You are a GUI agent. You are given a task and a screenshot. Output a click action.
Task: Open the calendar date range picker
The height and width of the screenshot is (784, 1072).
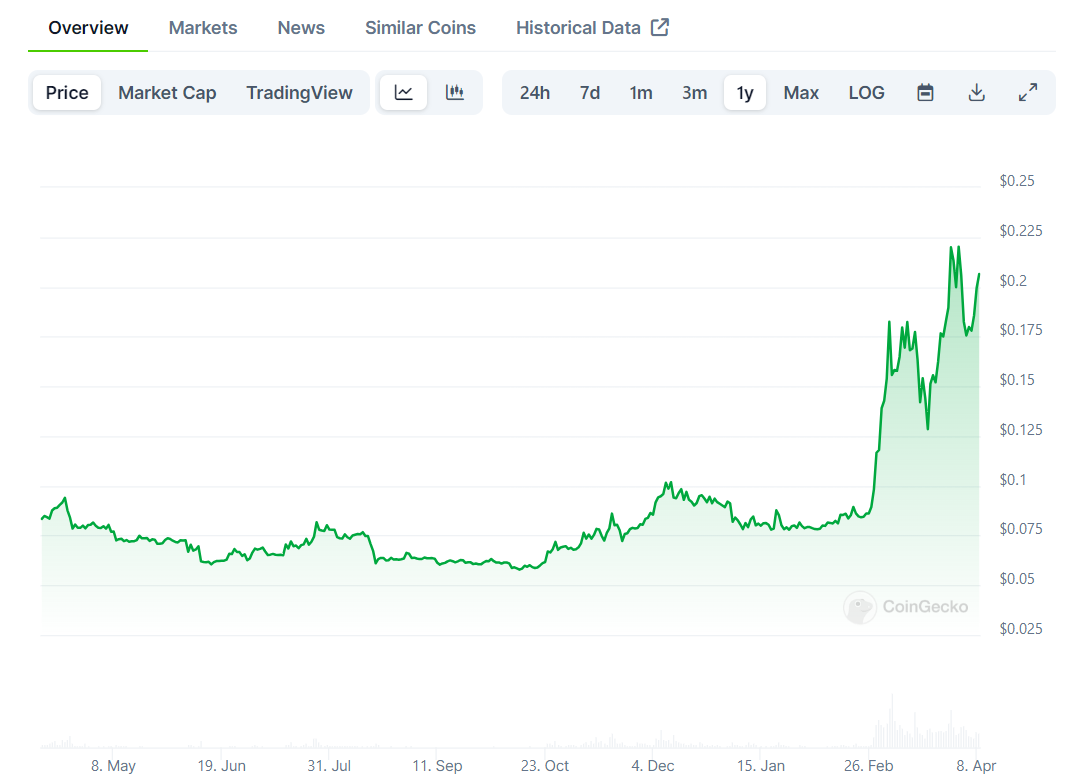pyautogui.click(x=926, y=93)
